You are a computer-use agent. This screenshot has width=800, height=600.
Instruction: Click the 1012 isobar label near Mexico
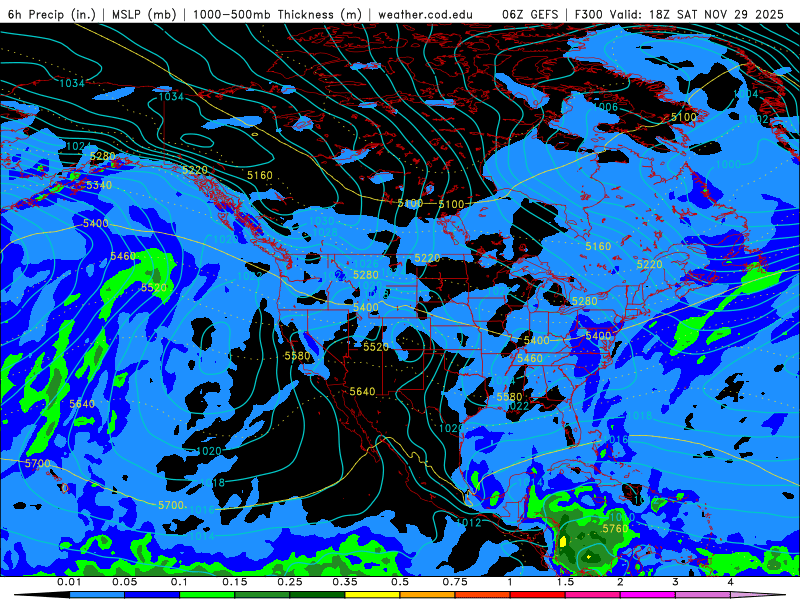(468, 522)
